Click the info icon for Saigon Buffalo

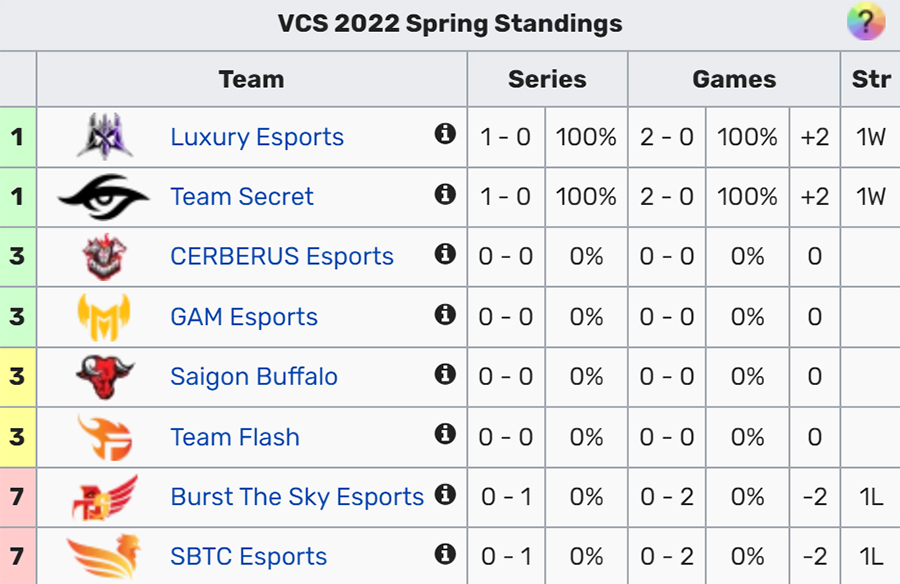pyautogui.click(x=445, y=374)
